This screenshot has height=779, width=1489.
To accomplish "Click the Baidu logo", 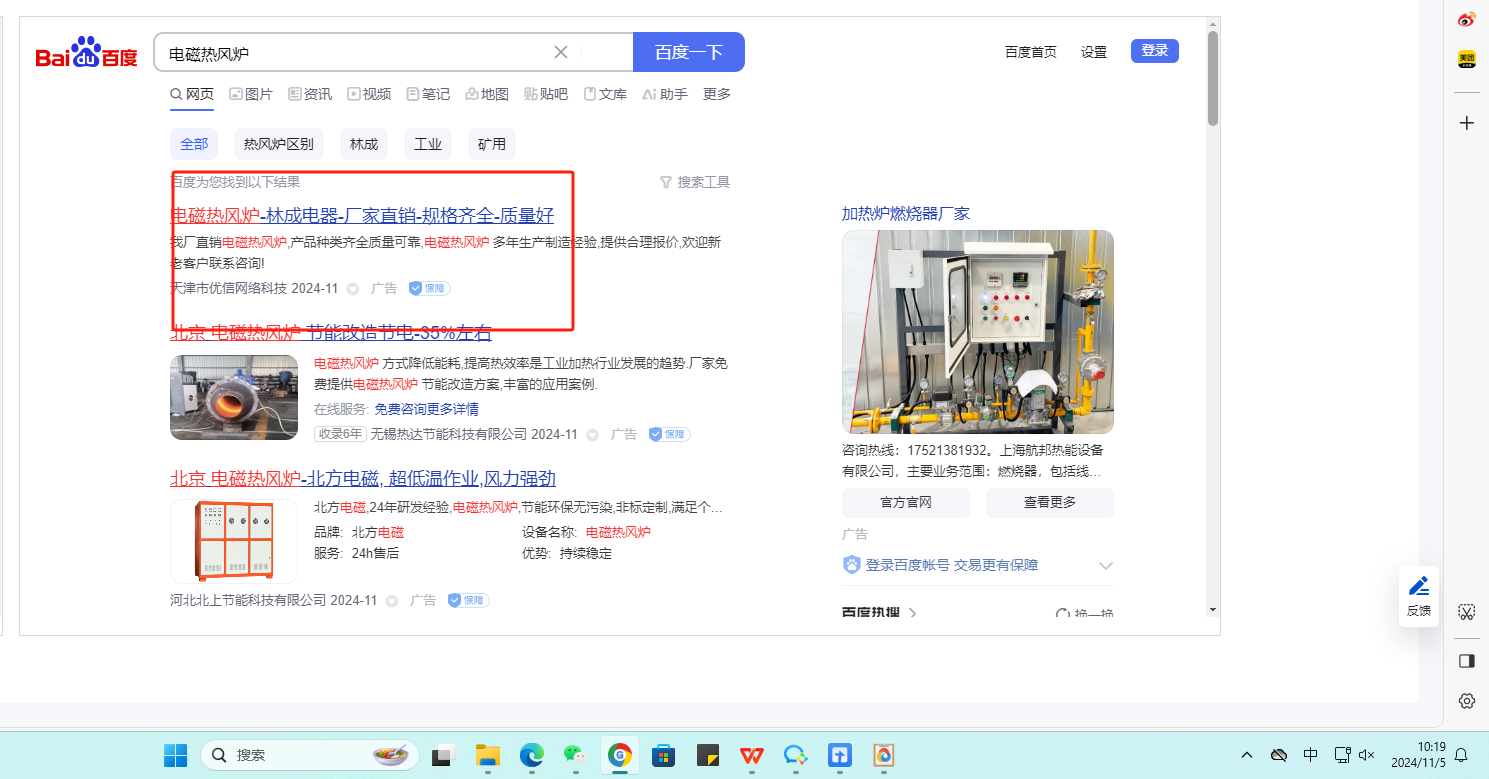I will point(86,52).
